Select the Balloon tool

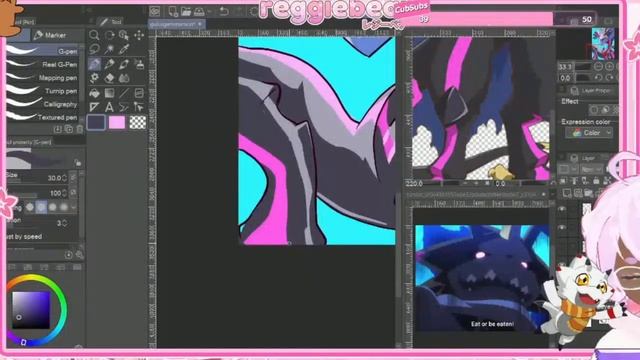pyautogui.click(x=124, y=107)
